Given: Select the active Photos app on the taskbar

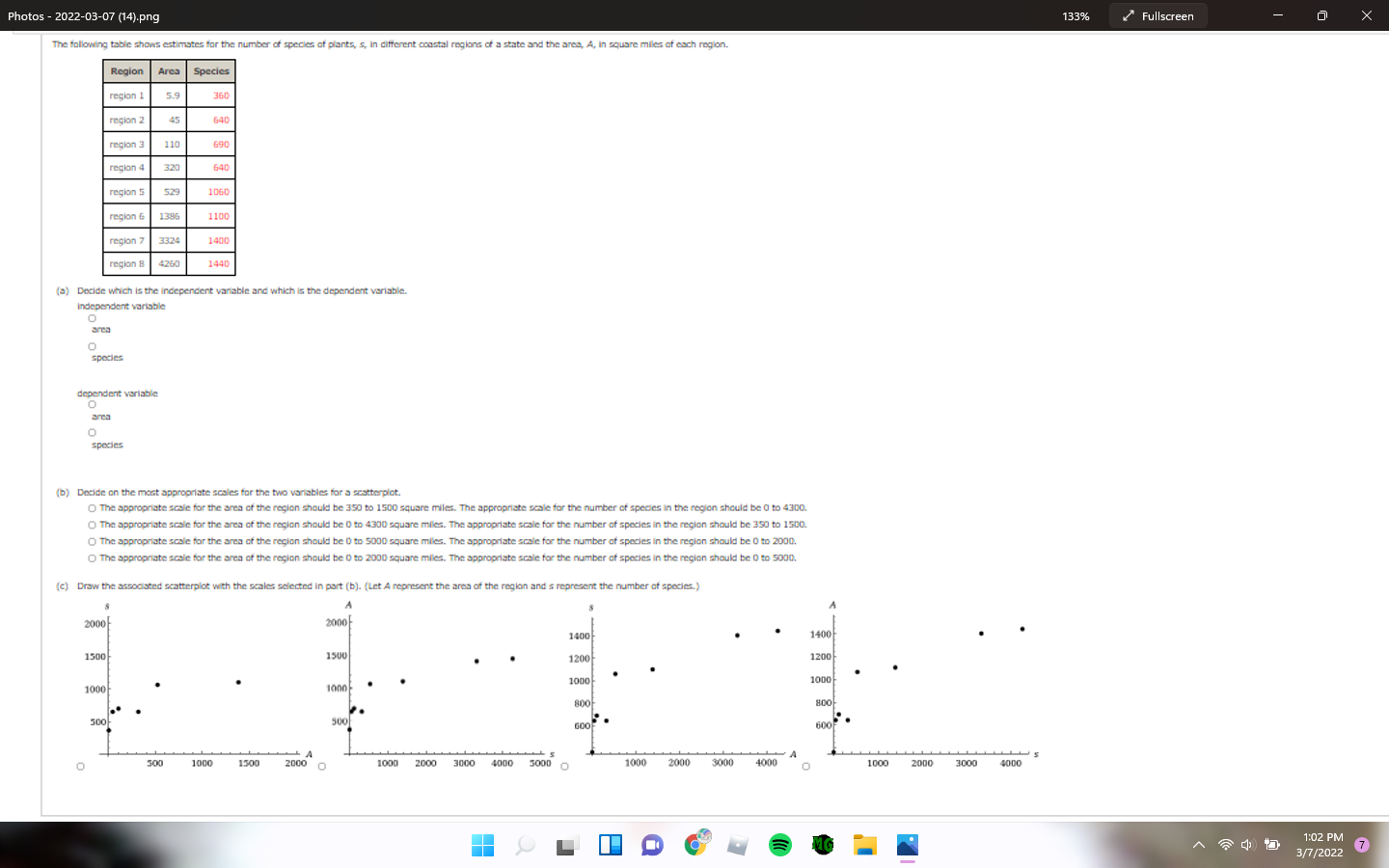Looking at the screenshot, I should click(907, 846).
